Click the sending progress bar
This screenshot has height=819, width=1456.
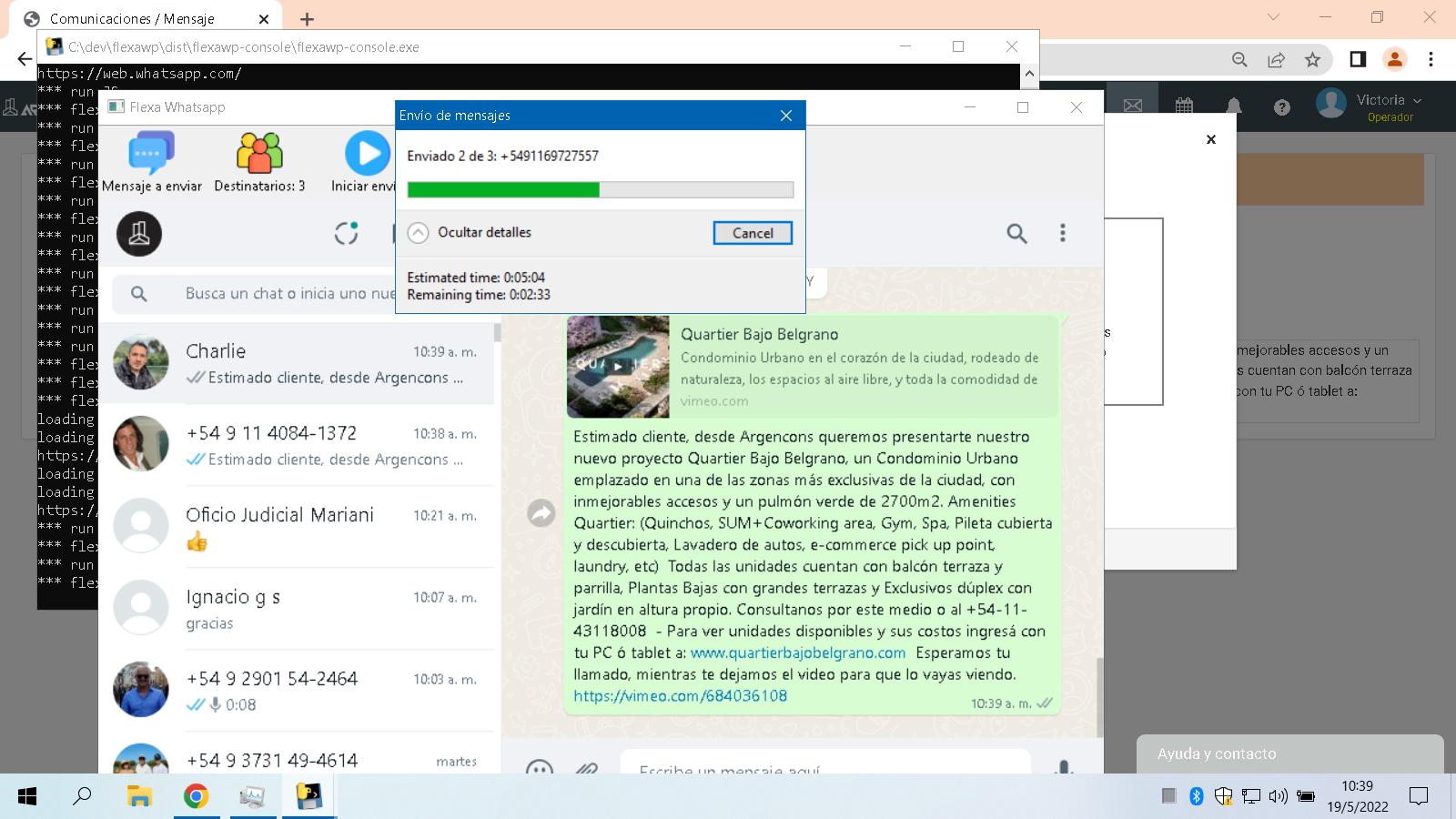(x=601, y=189)
